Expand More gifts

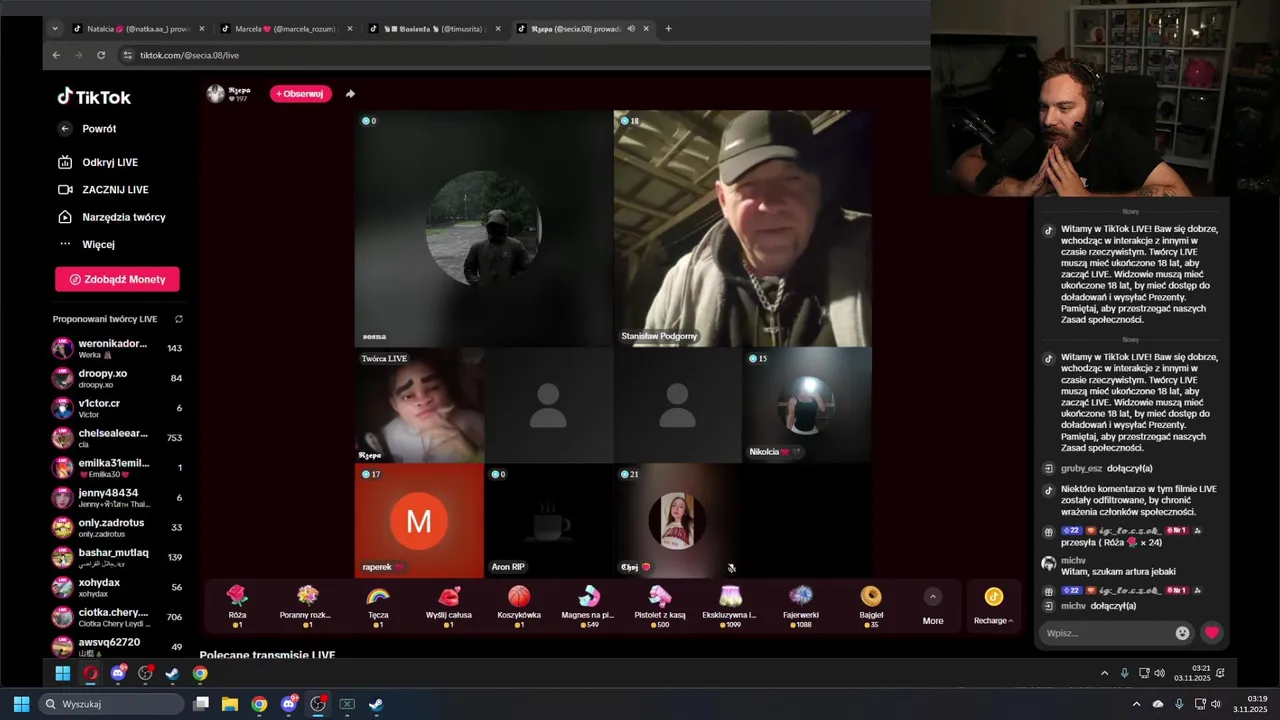(933, 607)
